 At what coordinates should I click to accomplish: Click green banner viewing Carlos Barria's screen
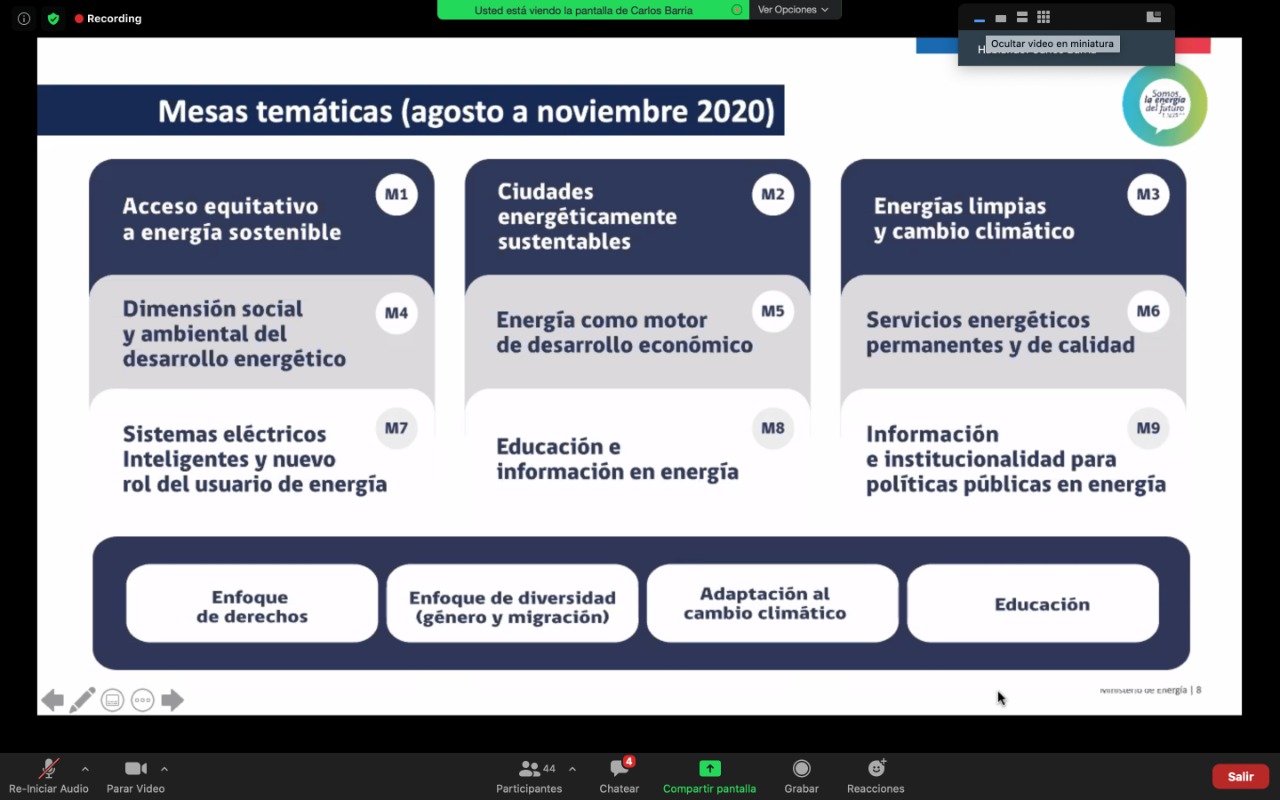(x=593, y=10)
